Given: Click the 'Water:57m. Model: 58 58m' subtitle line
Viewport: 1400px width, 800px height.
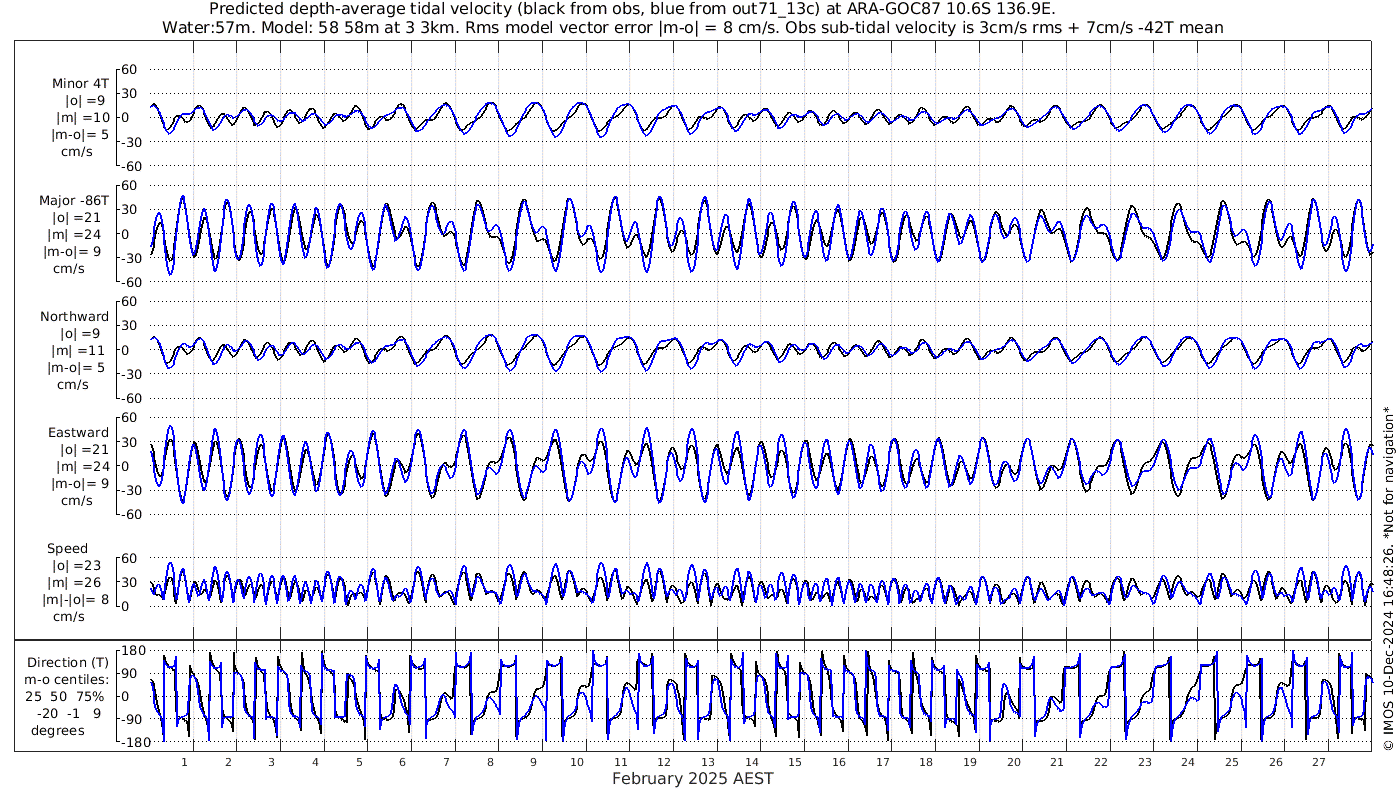Looking at the screenshot, I should coord(692,27).
